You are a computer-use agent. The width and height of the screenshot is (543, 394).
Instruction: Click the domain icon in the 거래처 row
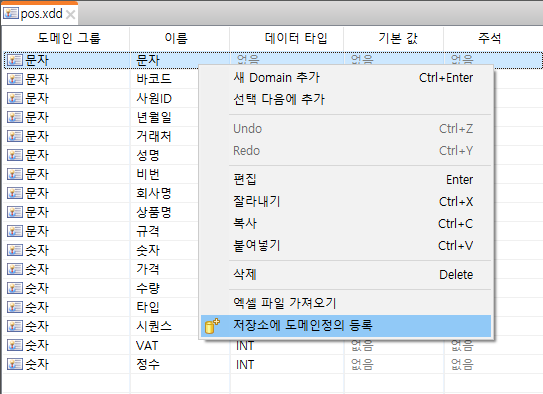point(15,136)
